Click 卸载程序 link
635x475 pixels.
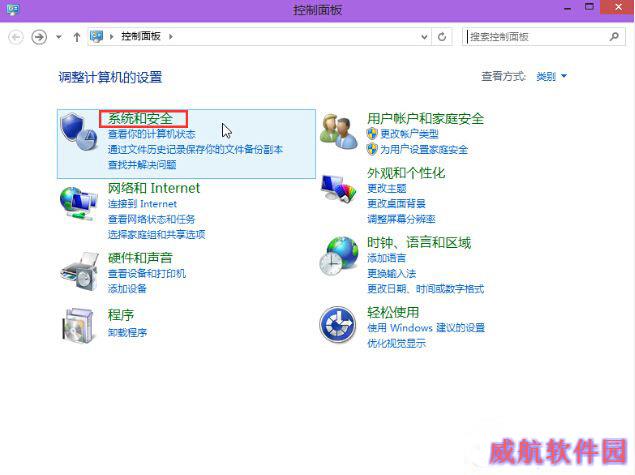128,332
